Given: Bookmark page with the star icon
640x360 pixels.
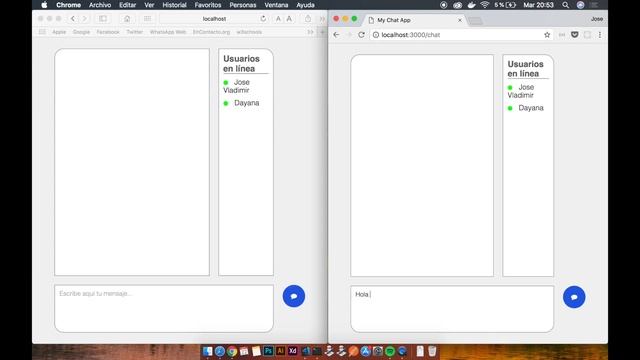Looking at the screenshot, I should pos(547,35).
